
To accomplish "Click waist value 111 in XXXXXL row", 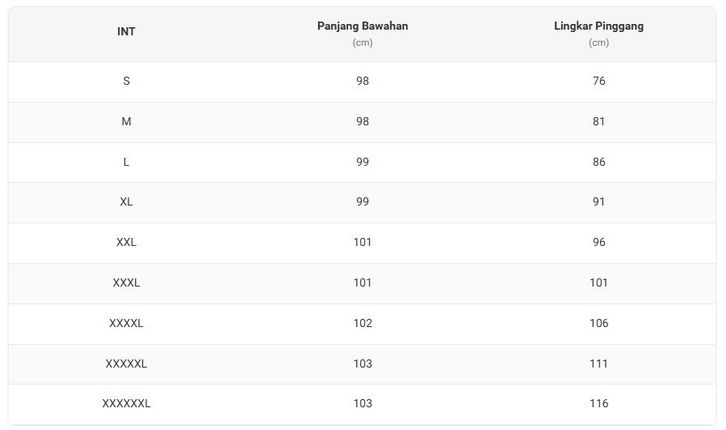I will (598, 364).
